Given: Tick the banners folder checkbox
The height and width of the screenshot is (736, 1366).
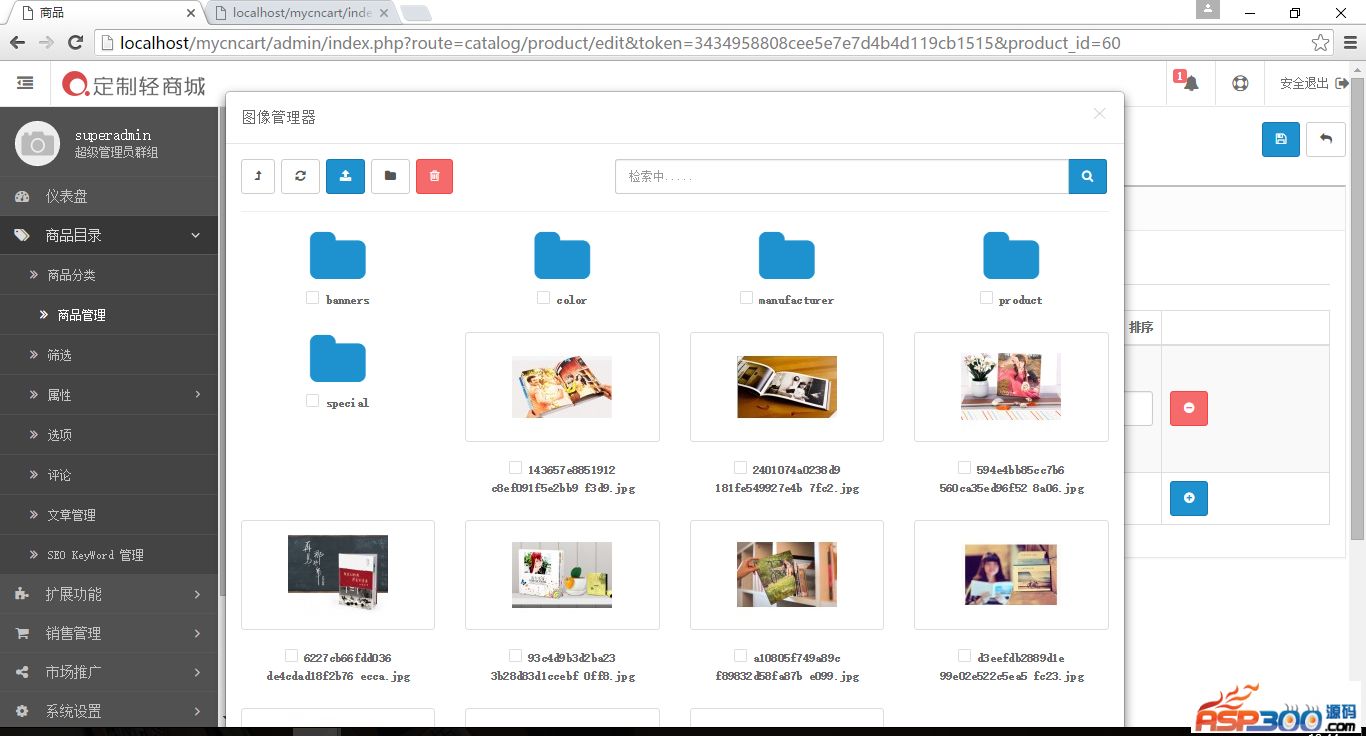Looking at the screenshot, I should pyautogui.click(x=311, y=297).
